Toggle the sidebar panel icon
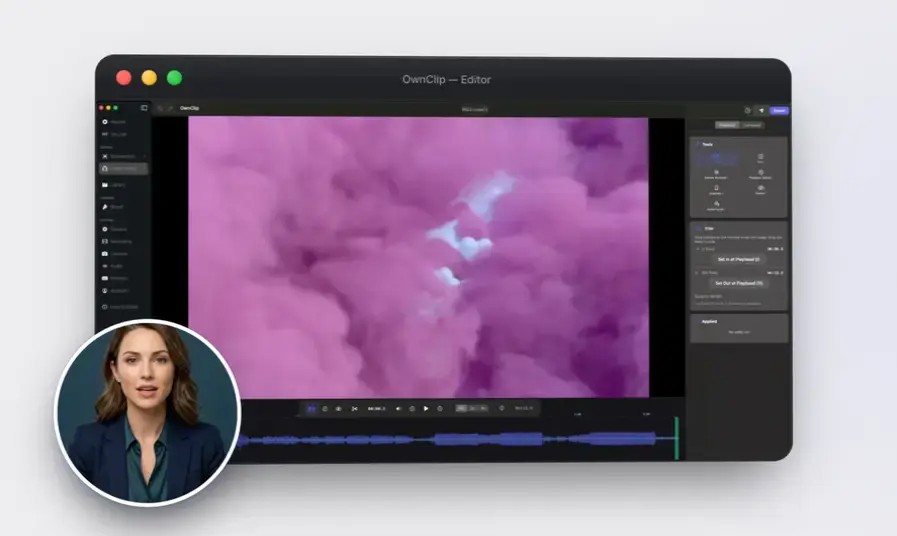Image resolution: width=897 pixels, height=536 pixels. (144, 108)
